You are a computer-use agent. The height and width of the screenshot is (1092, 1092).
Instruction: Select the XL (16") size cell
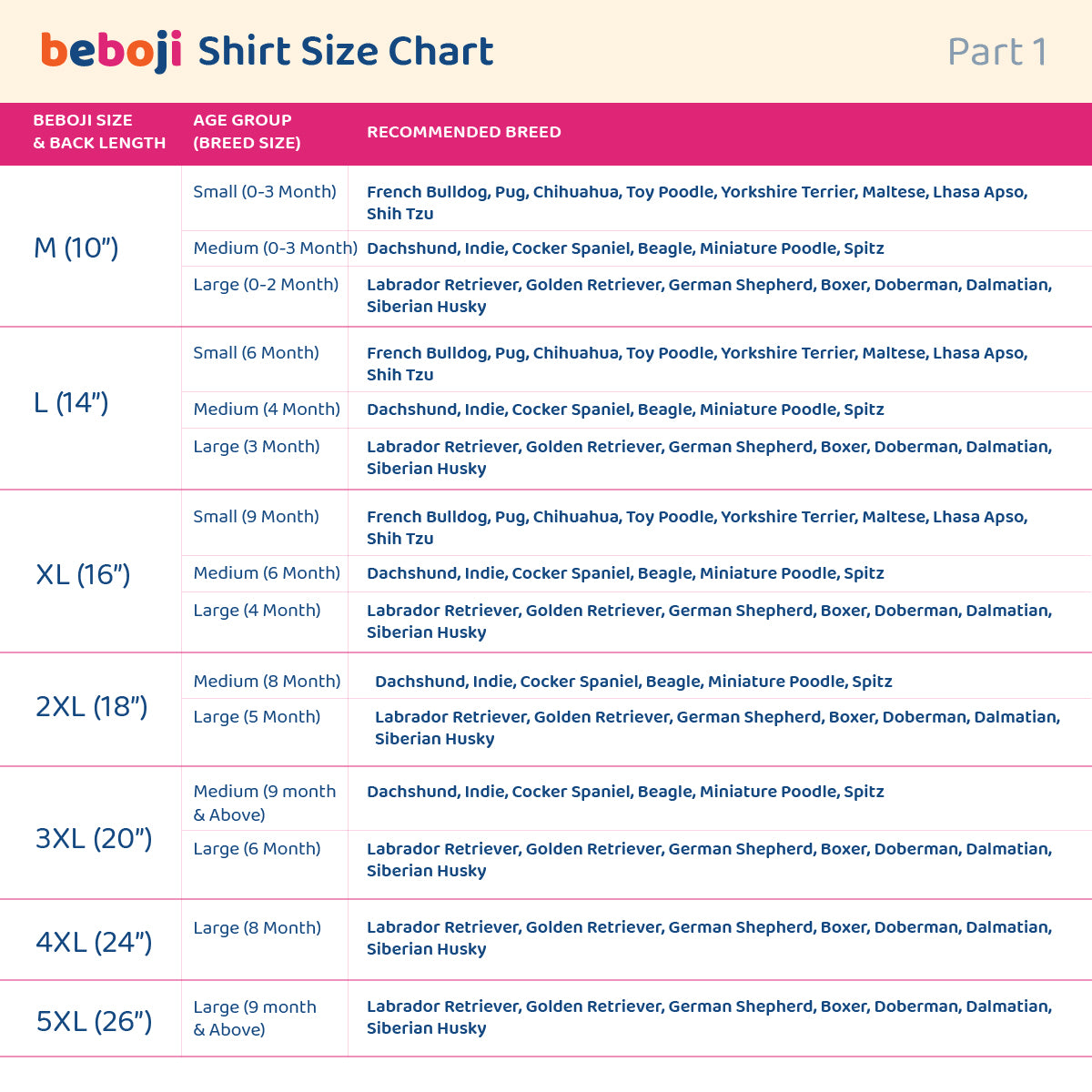pyautogui.click(x=83, y=574)
